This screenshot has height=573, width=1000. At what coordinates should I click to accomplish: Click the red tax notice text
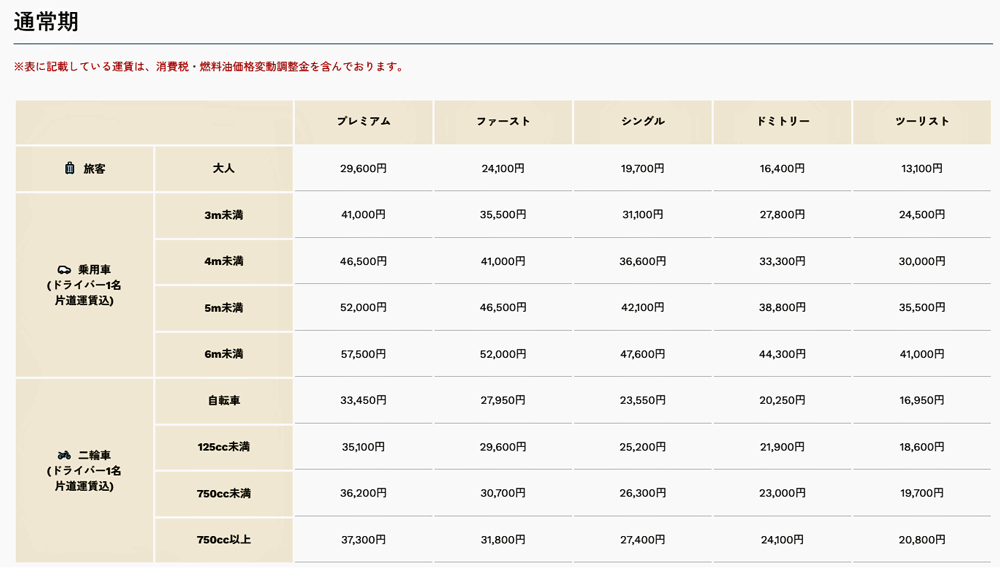210,67
